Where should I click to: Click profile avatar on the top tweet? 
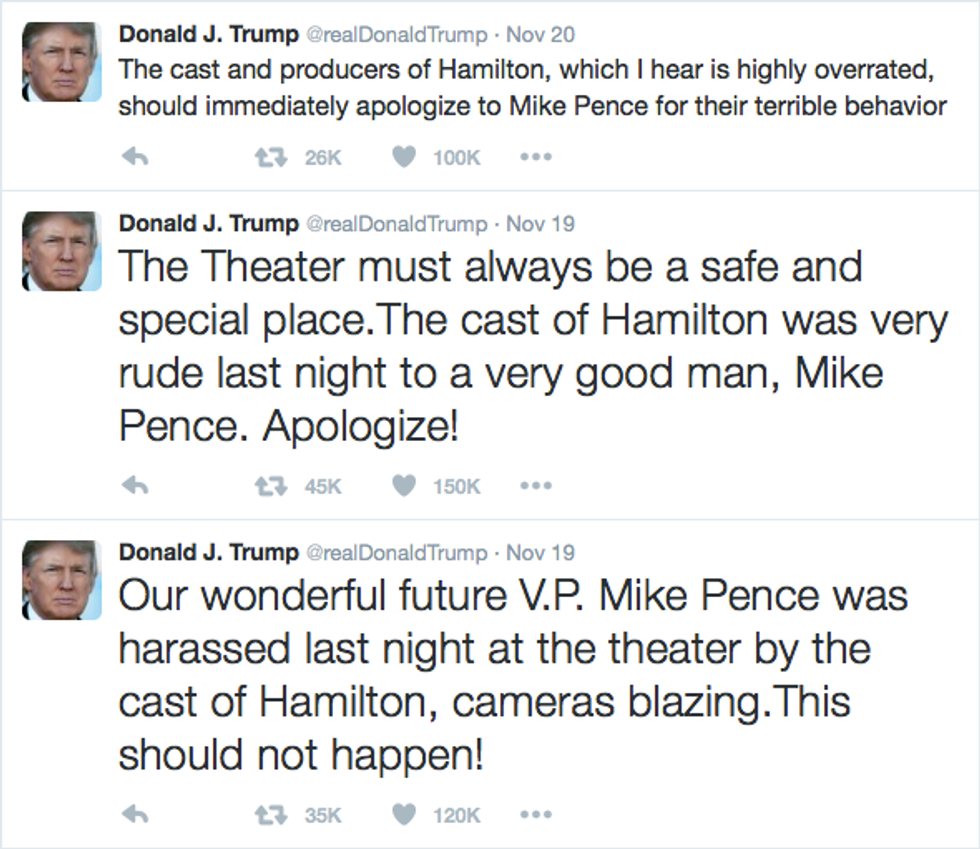(x=61, y=61)
